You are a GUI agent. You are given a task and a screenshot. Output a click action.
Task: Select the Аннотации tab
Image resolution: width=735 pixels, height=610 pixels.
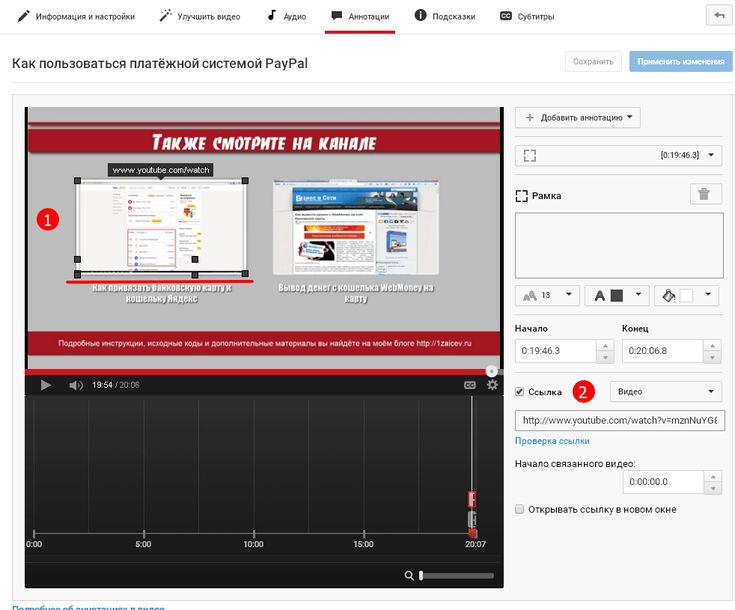(x=360, y=16)
